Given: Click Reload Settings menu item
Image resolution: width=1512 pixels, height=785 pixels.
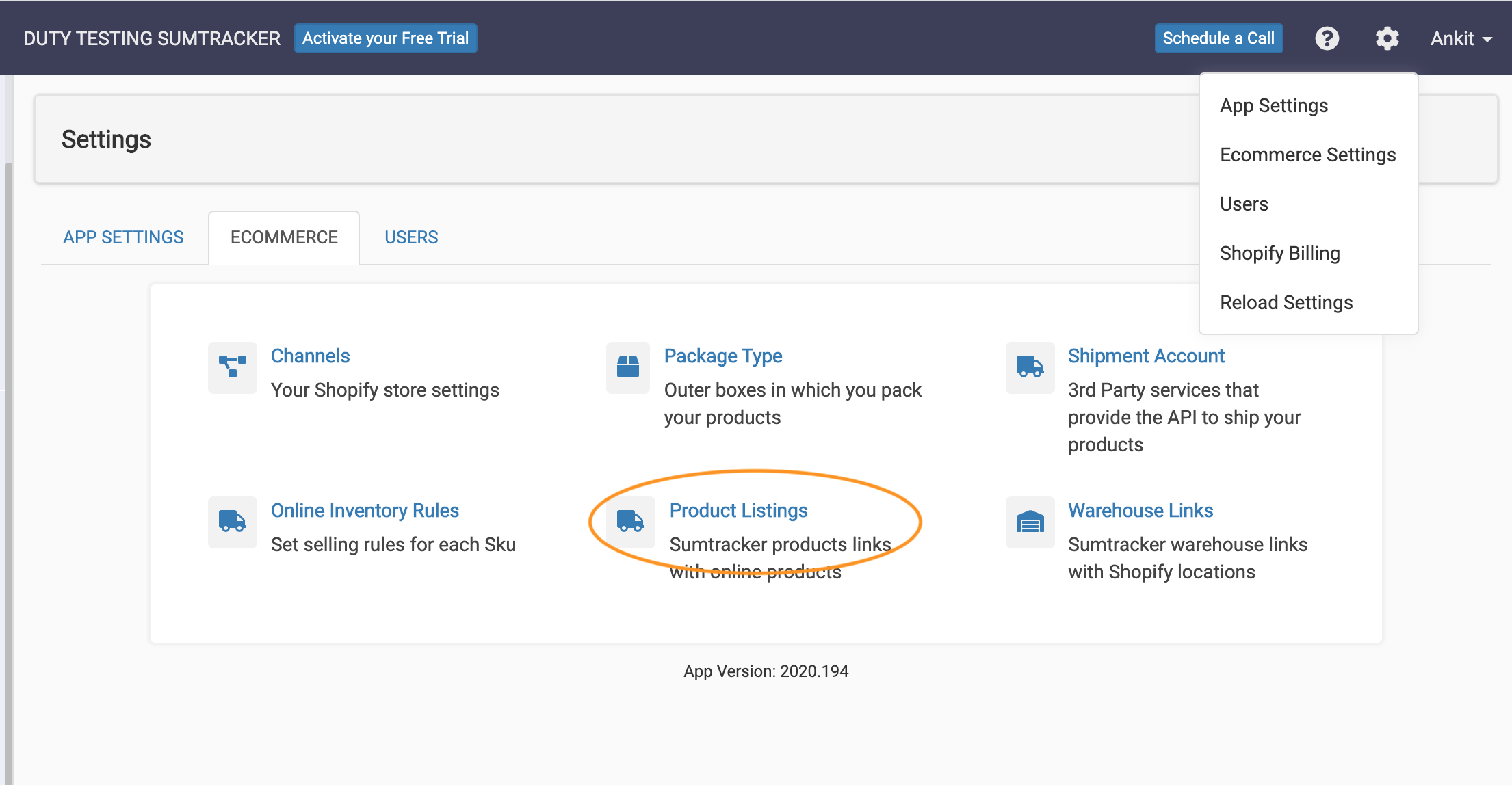Looking at the screenshot, I should pos(1286,303).
